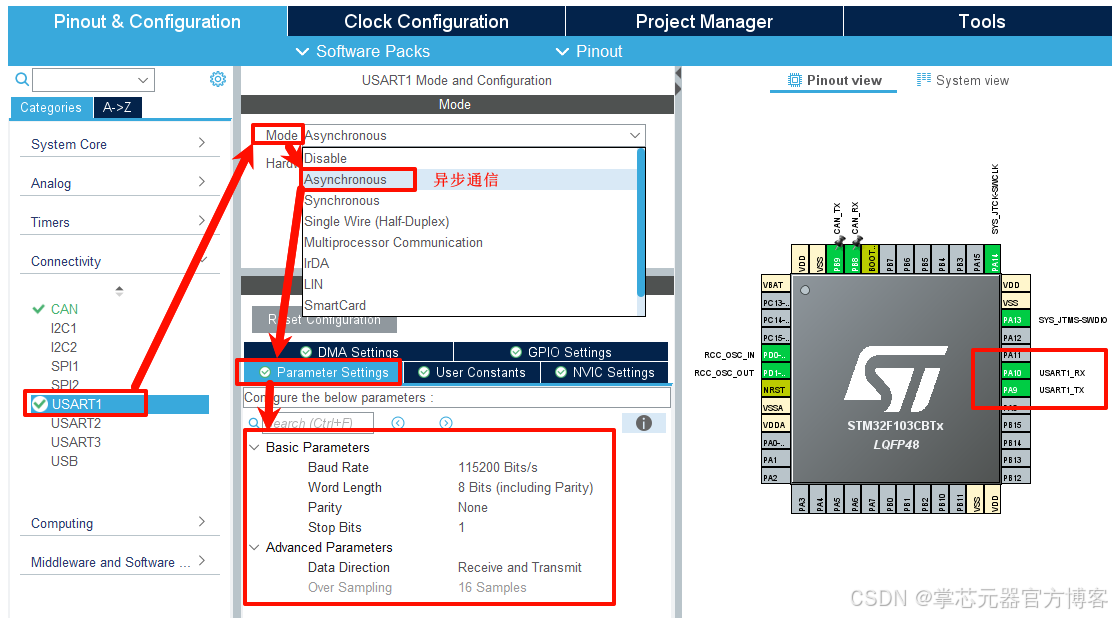Select pin PA12 on the chip

click(1016, 338)
